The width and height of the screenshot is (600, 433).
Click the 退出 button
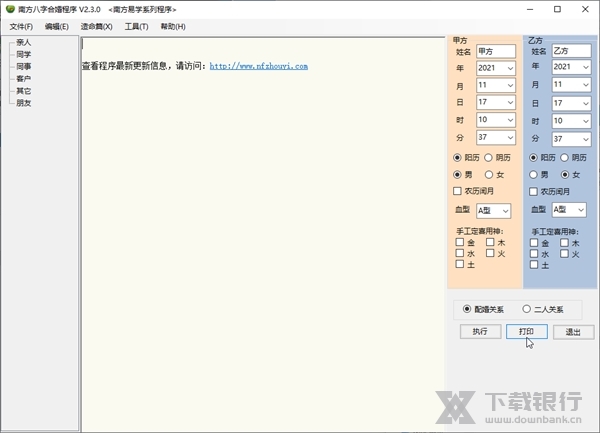(x=573, y=332)
